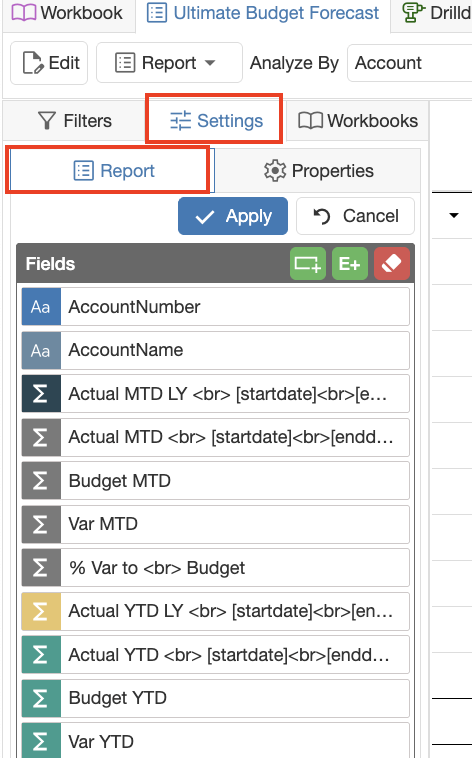Select the Var MTD field
The width and height of the screenshot is (472, 758).
click(x=216, y=524)
